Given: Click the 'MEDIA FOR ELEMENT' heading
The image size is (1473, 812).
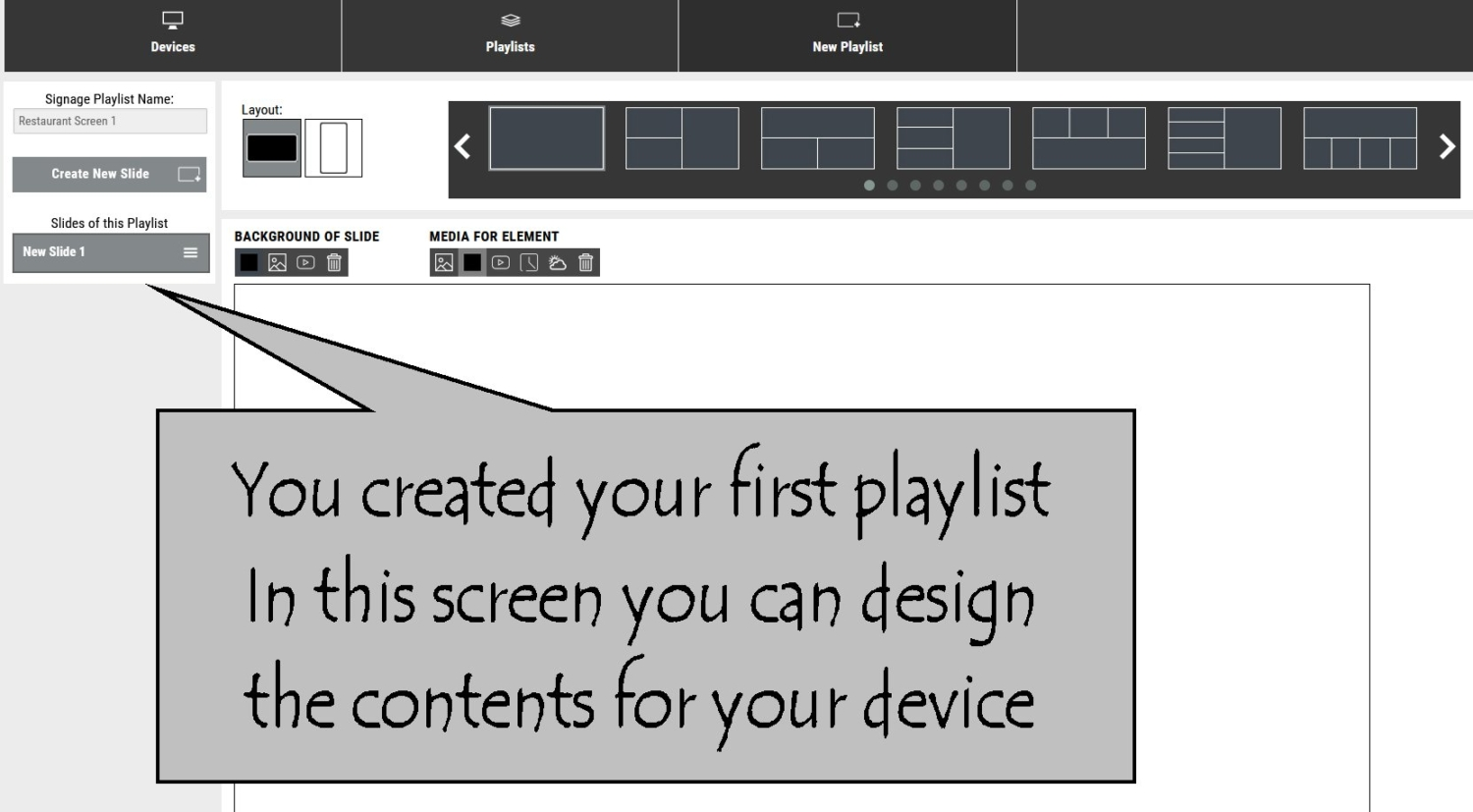Looking at the screenshot, I should pyautogui.click(x=494, y=237).
